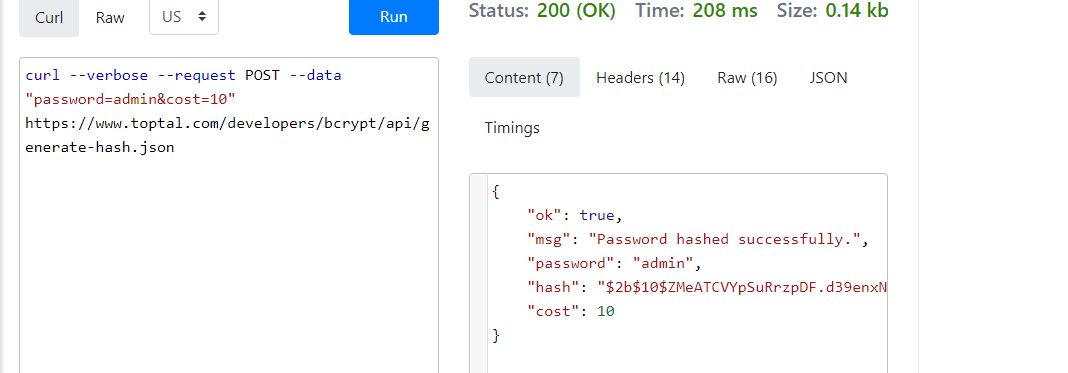
Task: Switch to the JSON response tab
Action: tap(828, 78)
